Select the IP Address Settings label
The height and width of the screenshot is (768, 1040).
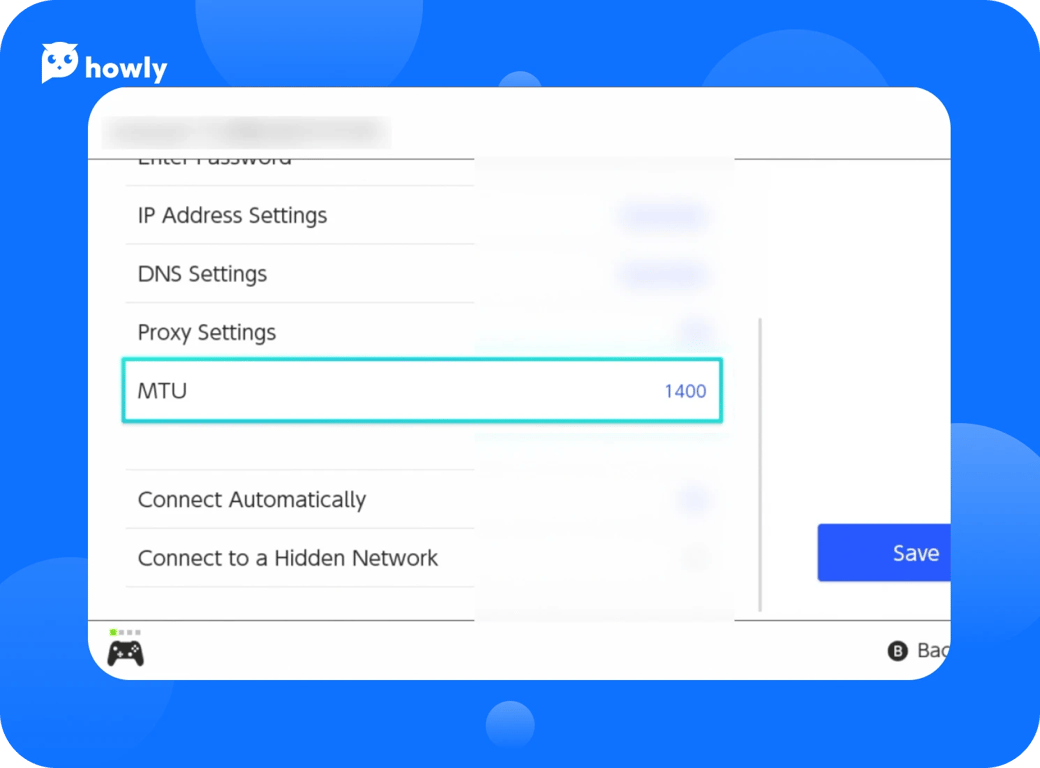(232, 215)
